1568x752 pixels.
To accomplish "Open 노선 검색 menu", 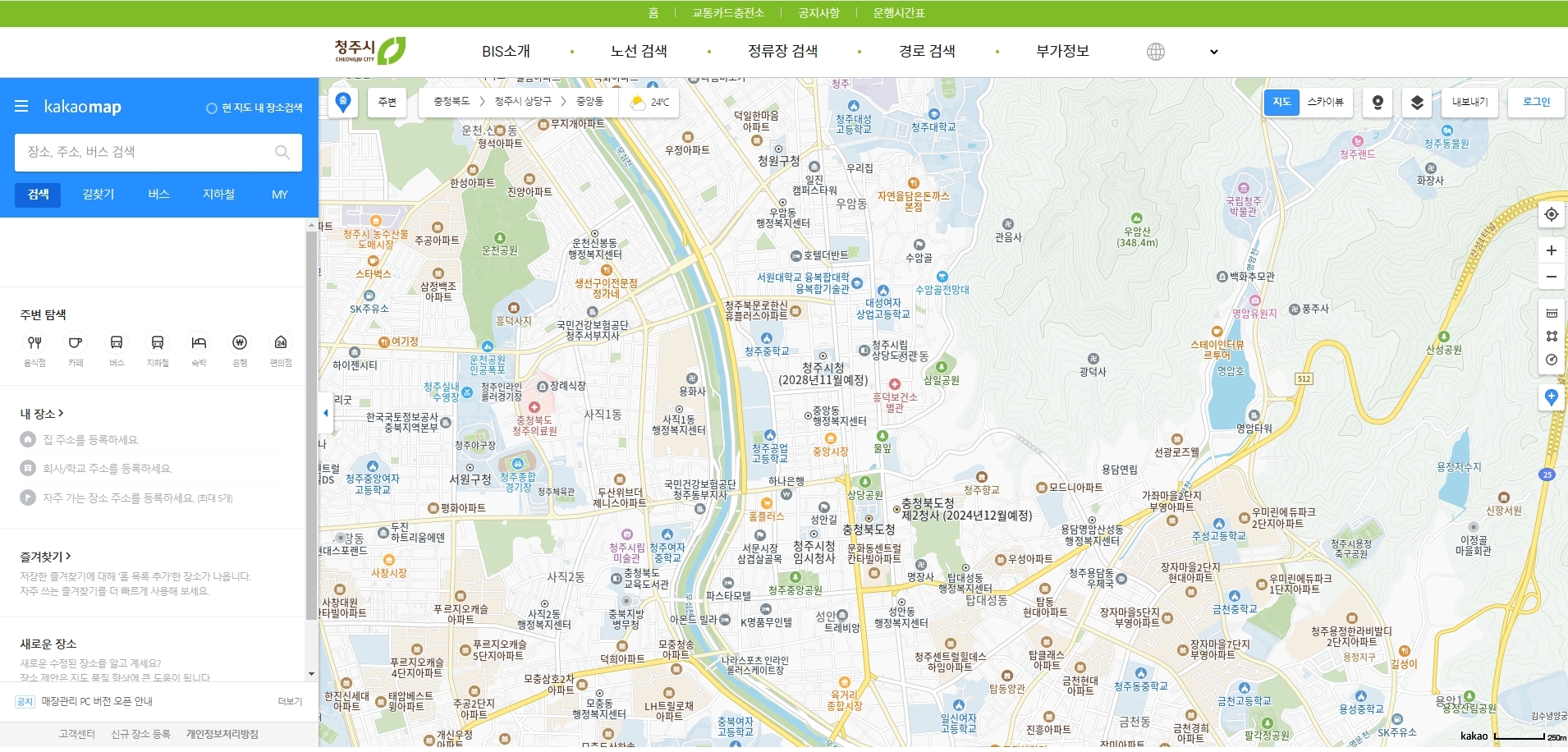I will (639, 51).
